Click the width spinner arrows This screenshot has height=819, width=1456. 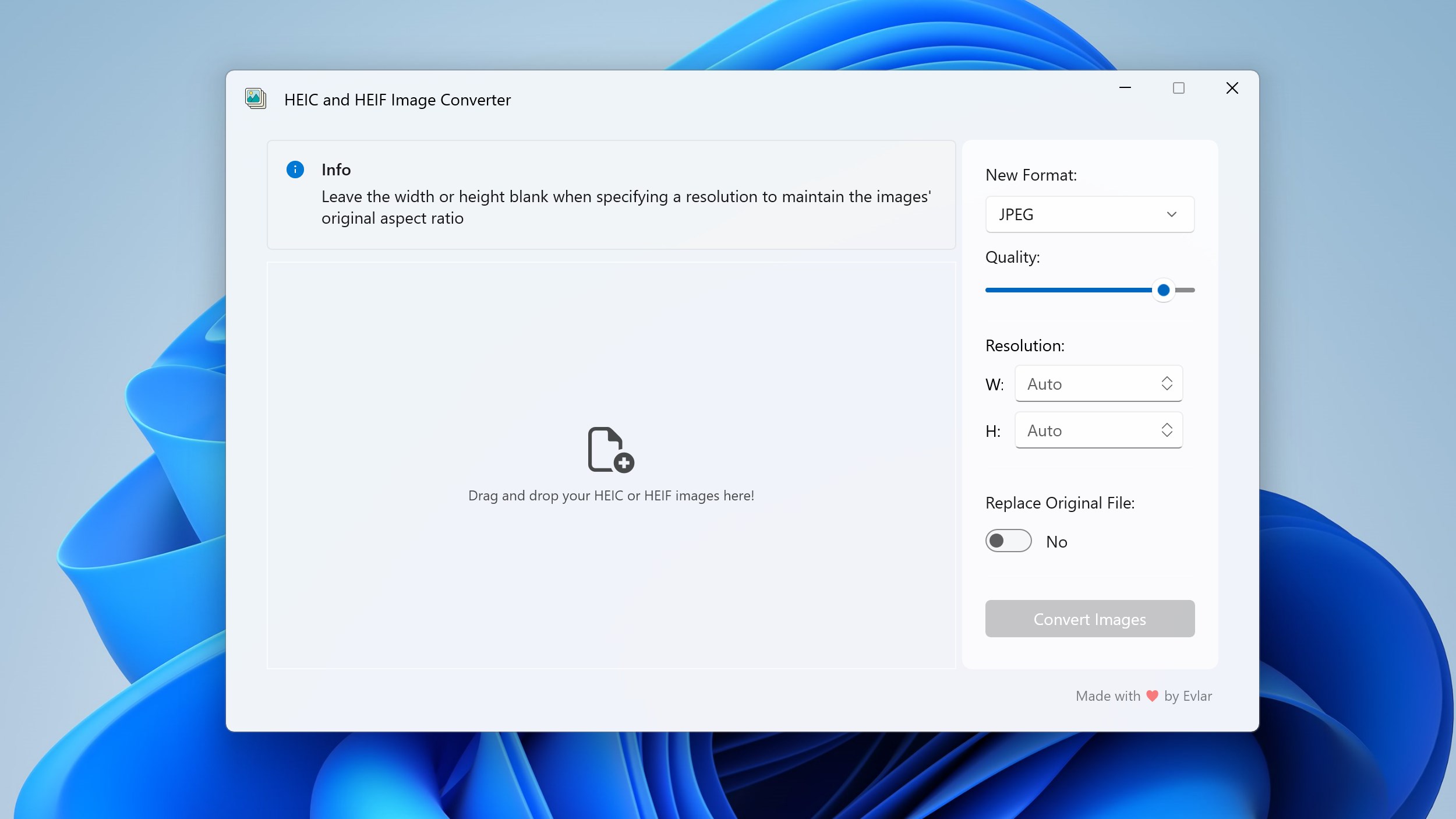[1167, 383]
